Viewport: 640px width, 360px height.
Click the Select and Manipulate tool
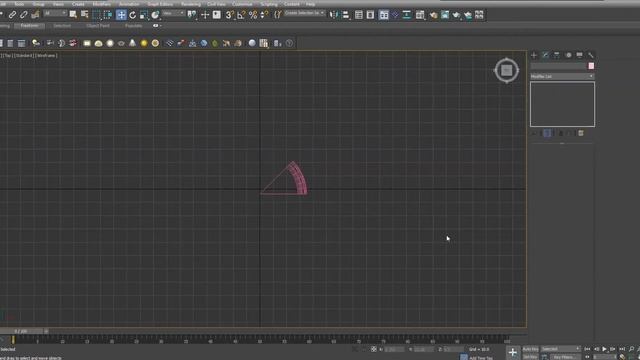click(205, 15)
